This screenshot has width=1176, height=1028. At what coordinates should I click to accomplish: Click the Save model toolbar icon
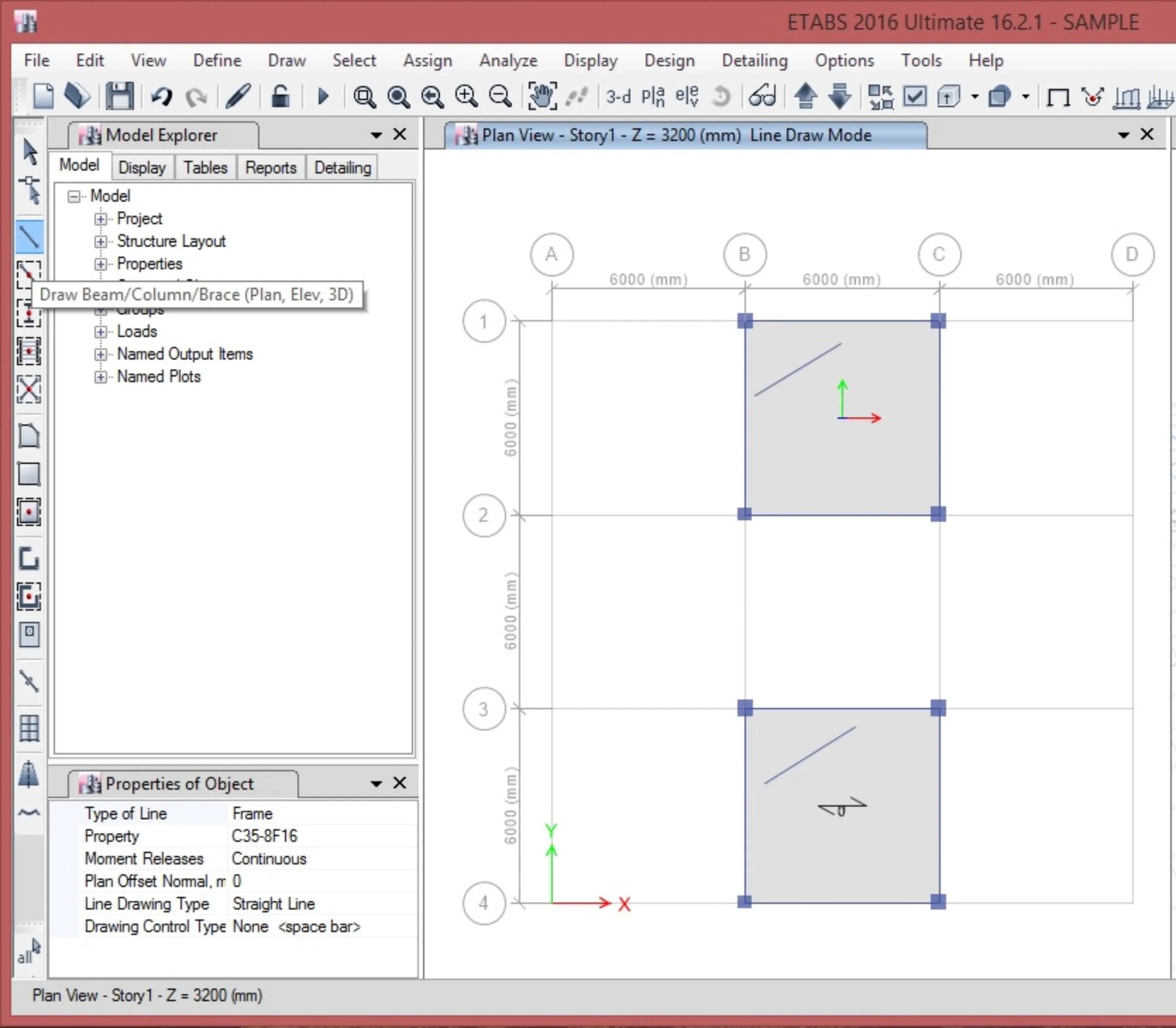coord(119,96)
